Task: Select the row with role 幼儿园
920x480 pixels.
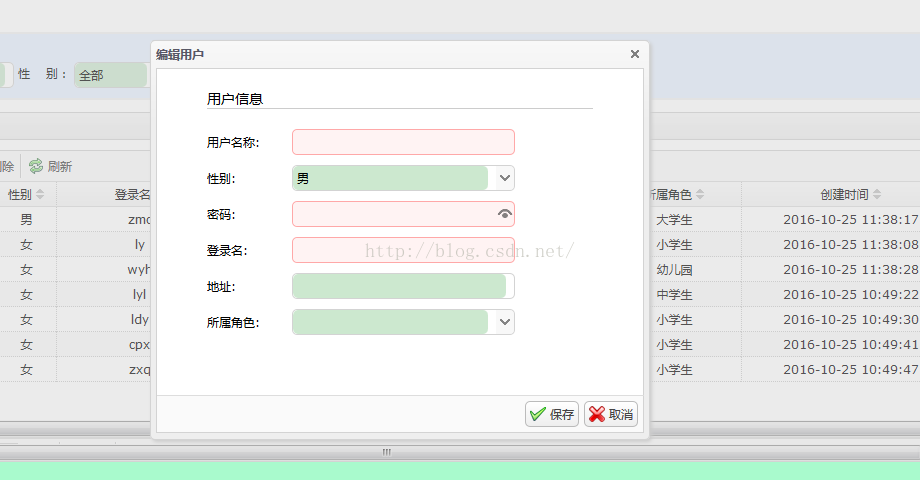Action: (x=674, y=270)
